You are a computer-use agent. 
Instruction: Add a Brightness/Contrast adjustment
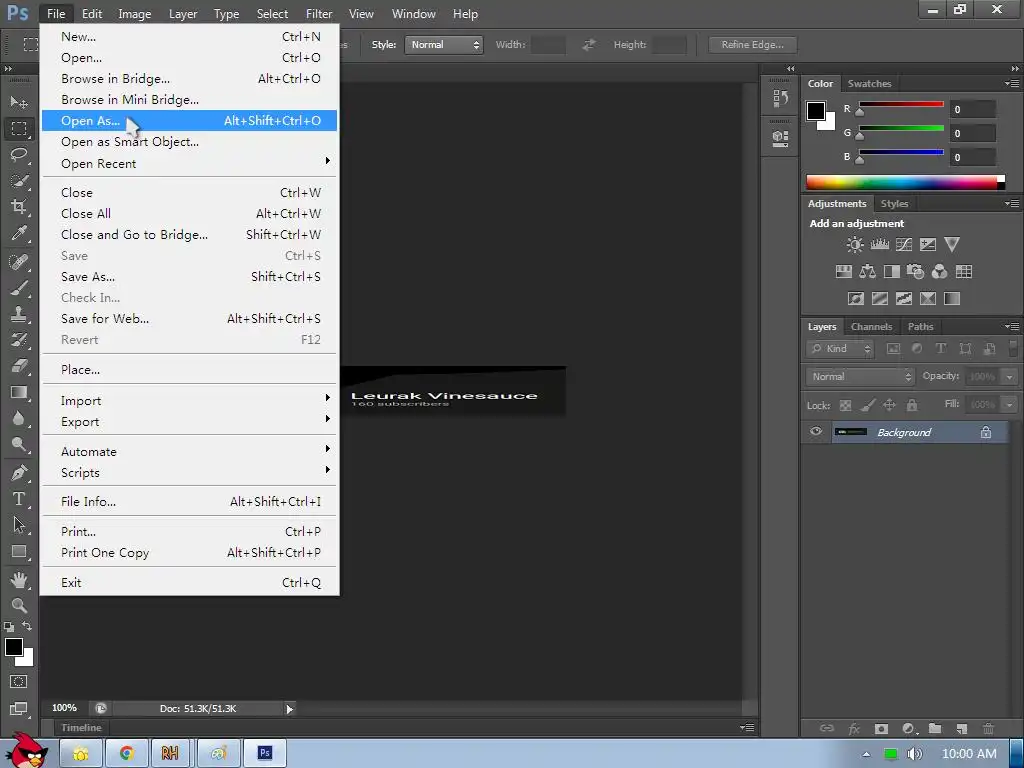[855, 245]
